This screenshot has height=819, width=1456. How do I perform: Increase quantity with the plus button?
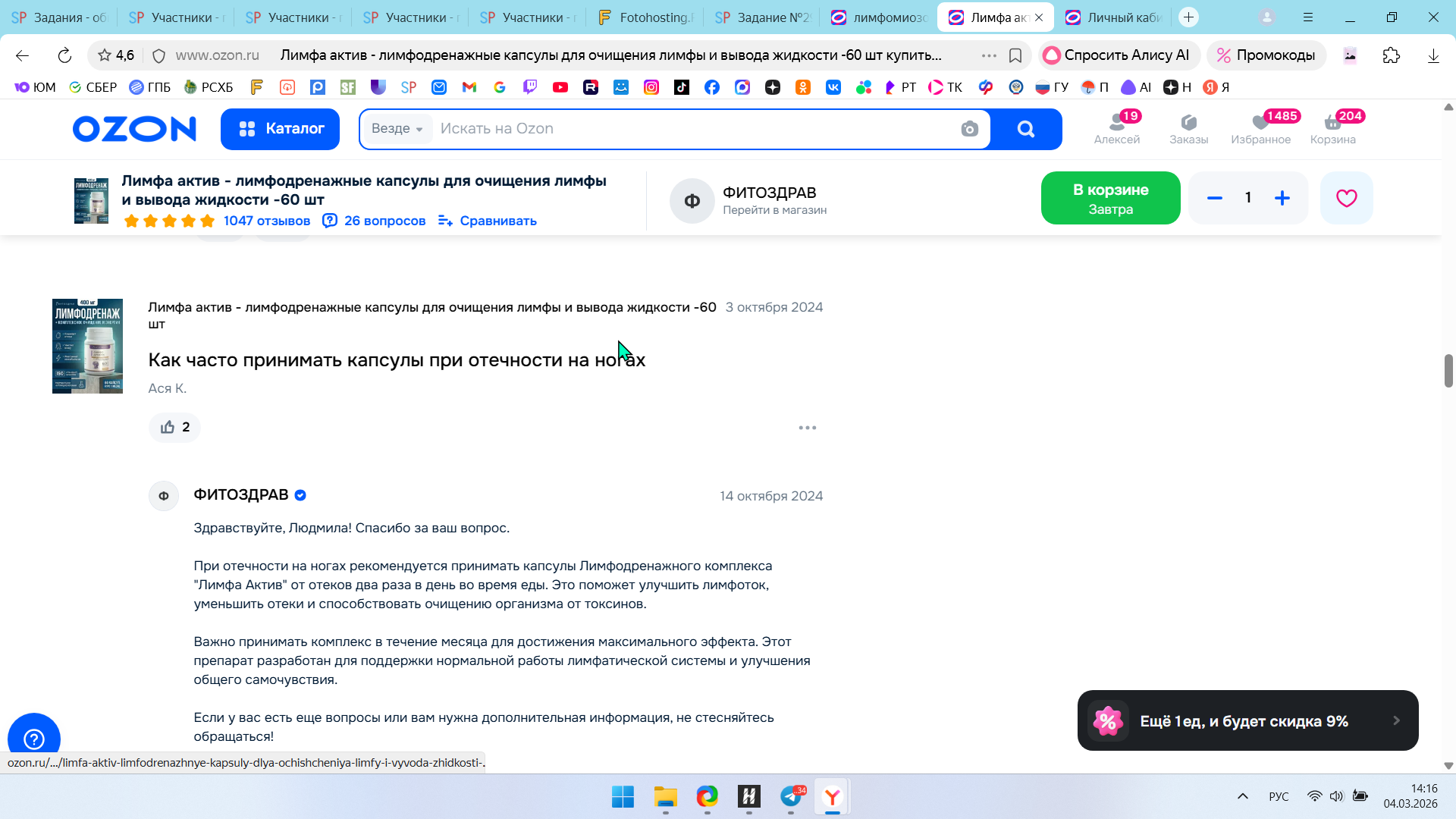coord(1282,198)
